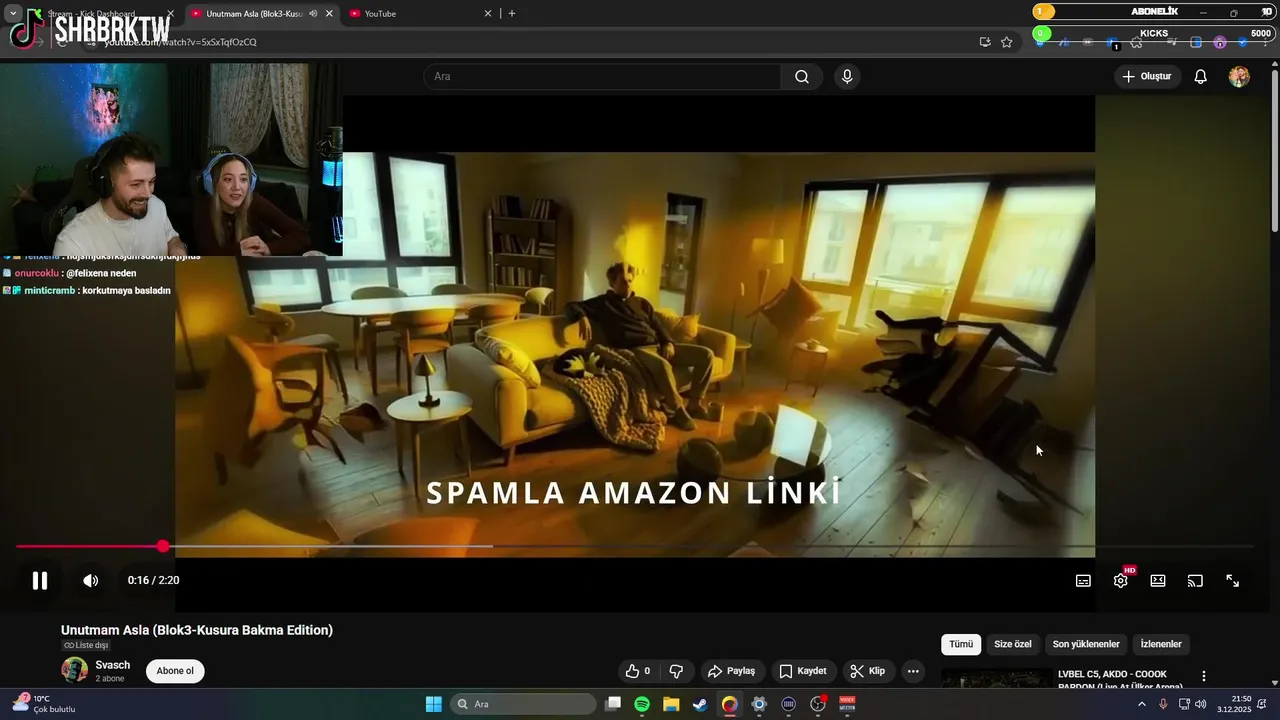Dislike the video with thumbs down
This screenshot has height=720, width=1280.
676,671
